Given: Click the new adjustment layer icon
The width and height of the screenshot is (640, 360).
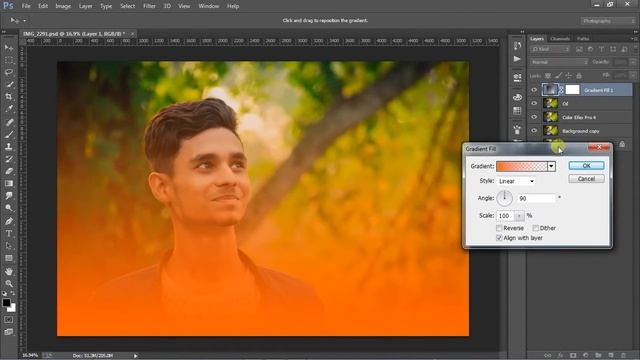Looking at the screenshot, I should point(586,356).
